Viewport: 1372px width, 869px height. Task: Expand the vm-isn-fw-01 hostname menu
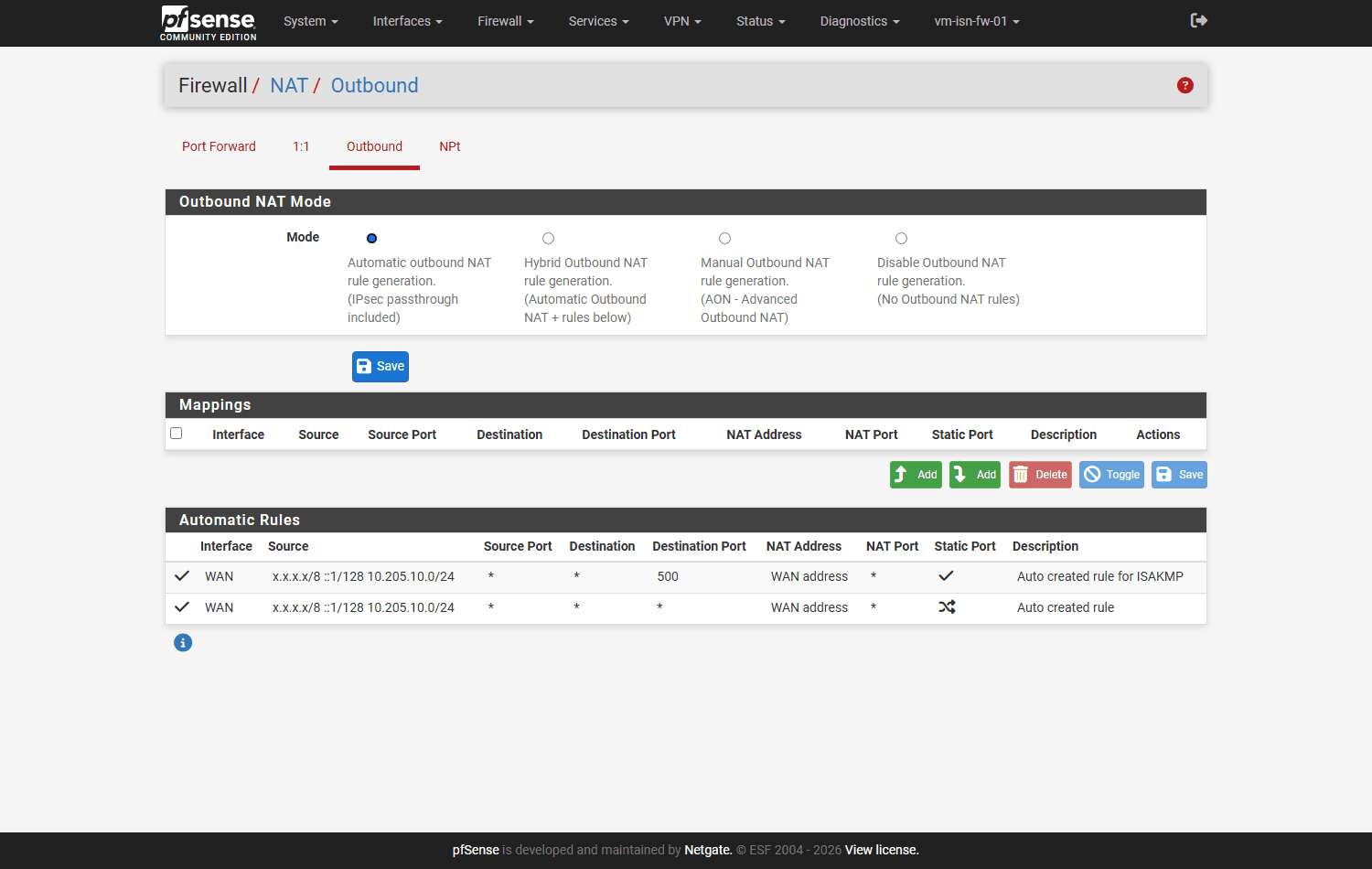(977, 21)
